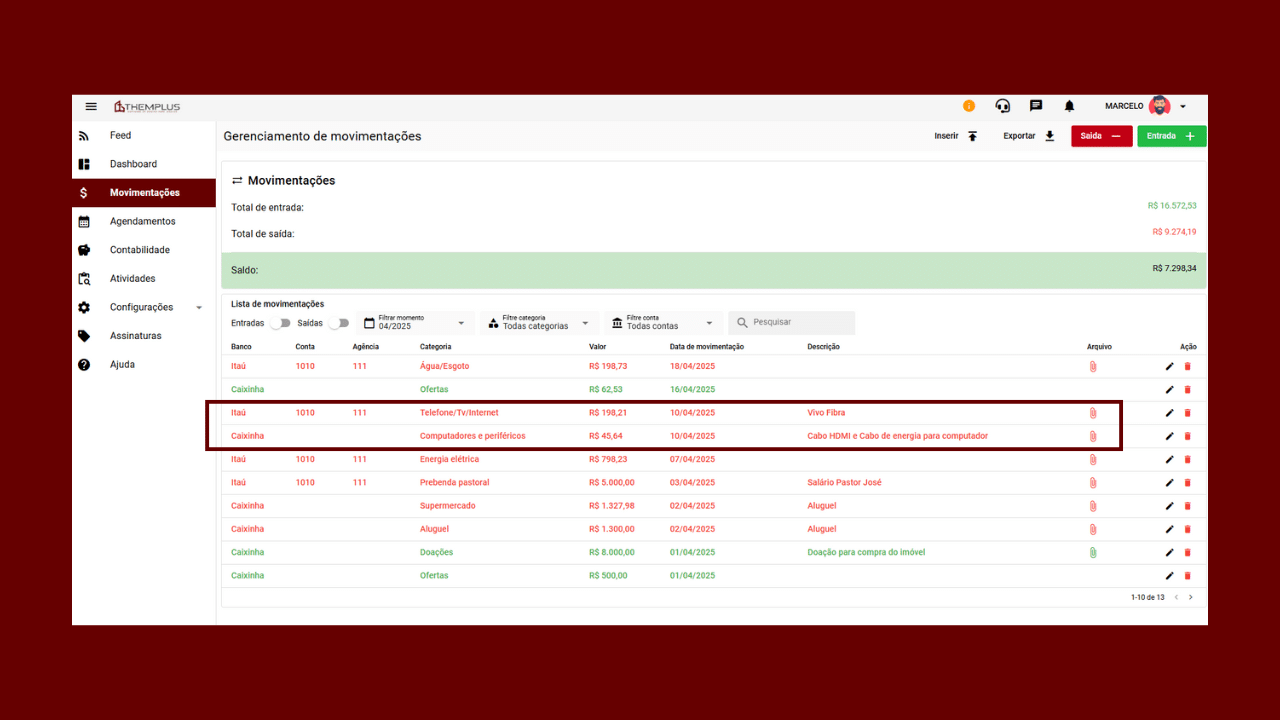Enable the Saídas filter toggle
The height and width of the screenshot is (720, 1280).
point(339,323)
